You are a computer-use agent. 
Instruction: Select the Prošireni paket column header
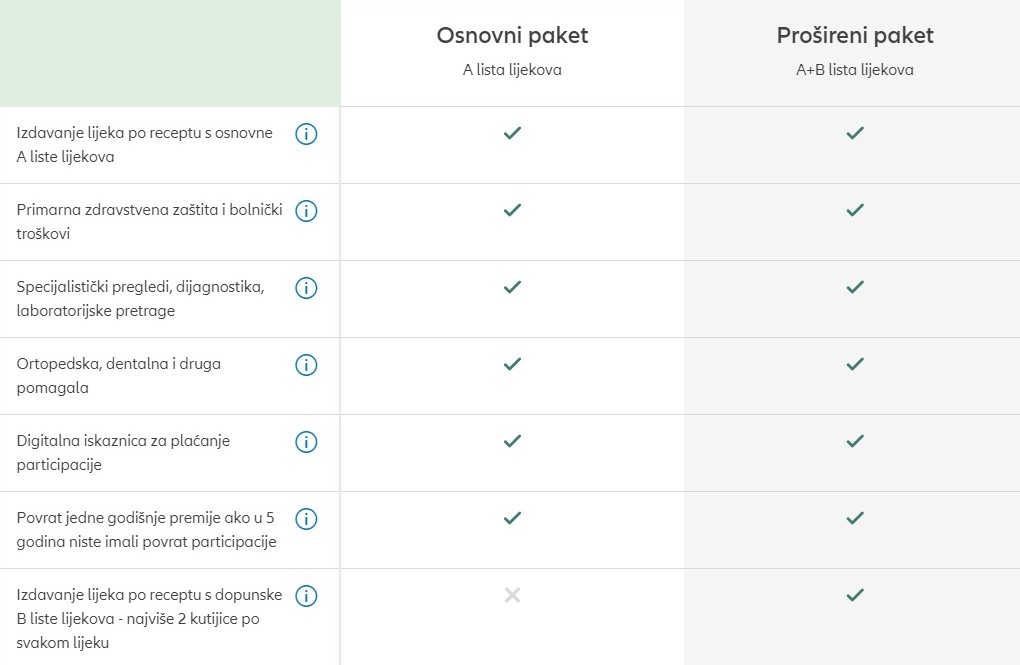coord(854,36)
